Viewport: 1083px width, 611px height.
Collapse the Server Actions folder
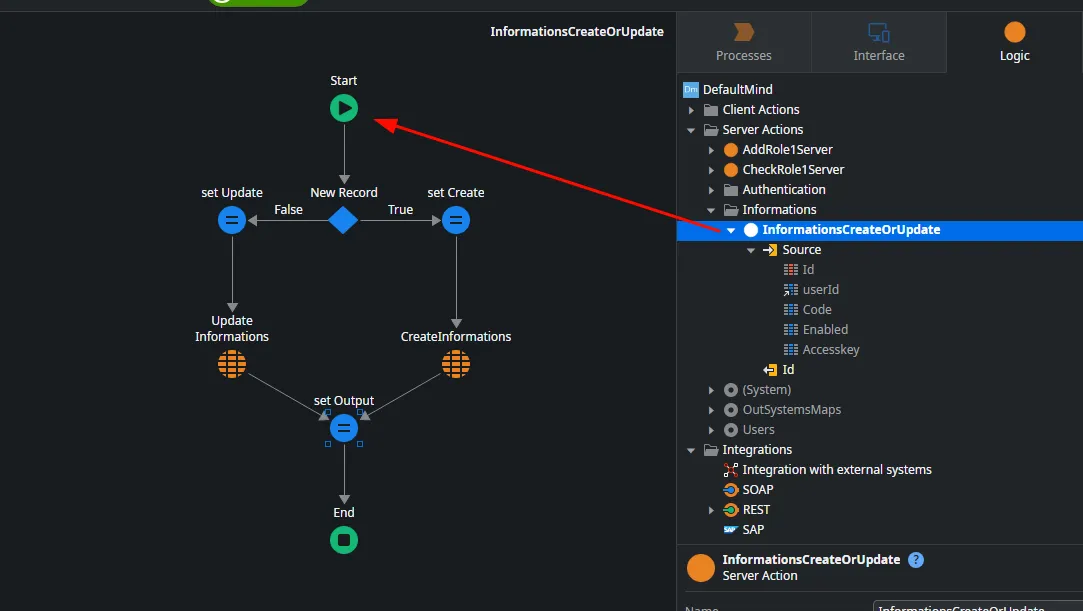tap(691, 130)
